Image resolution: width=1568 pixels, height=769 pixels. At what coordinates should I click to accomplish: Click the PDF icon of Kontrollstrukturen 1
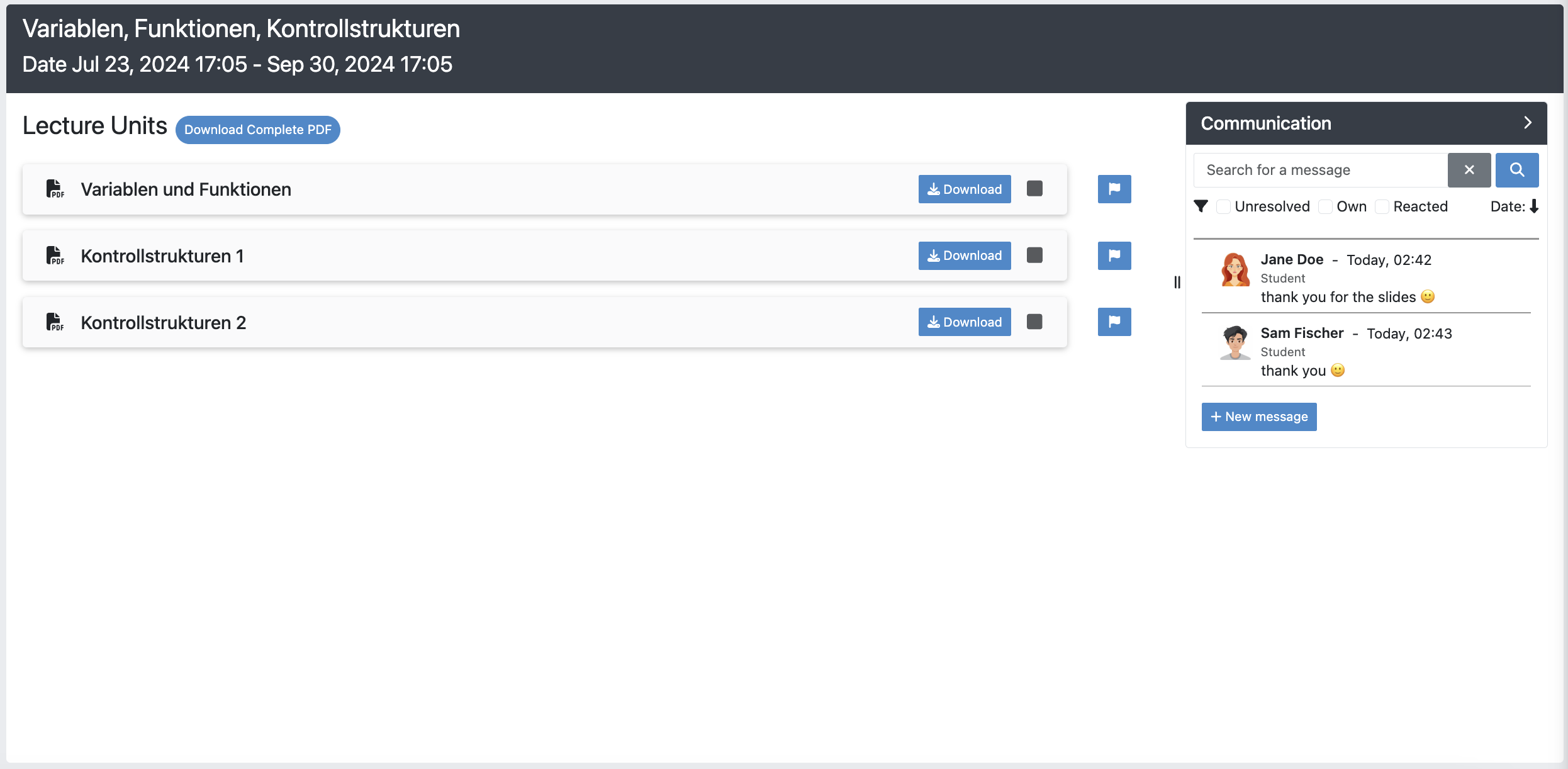[55, 255]
